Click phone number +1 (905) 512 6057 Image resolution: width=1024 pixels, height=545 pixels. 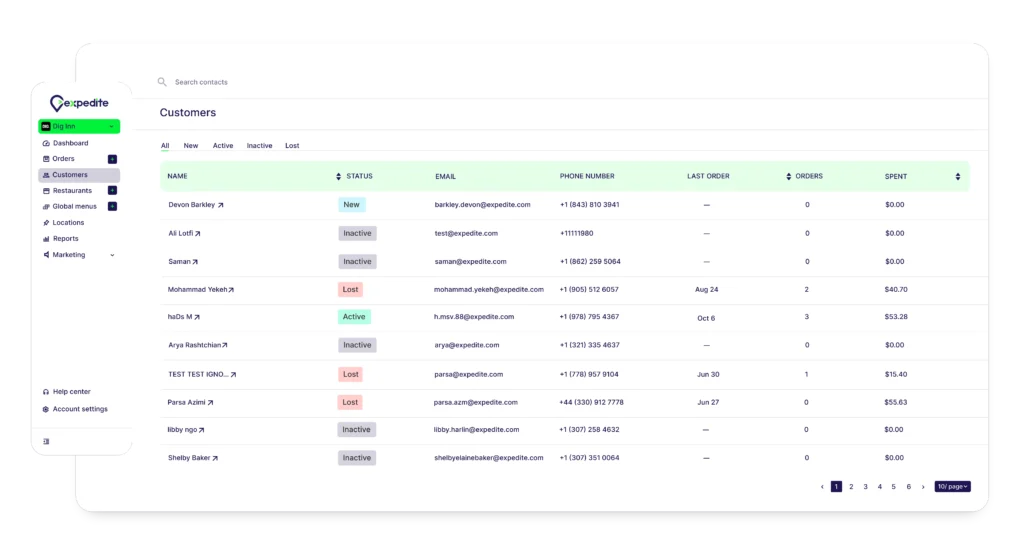point(588,289)
